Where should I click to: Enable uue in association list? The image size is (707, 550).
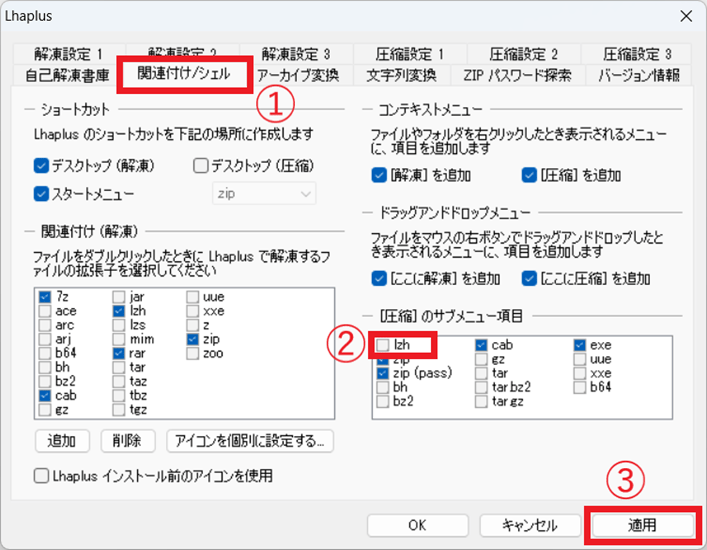[193, 297]
